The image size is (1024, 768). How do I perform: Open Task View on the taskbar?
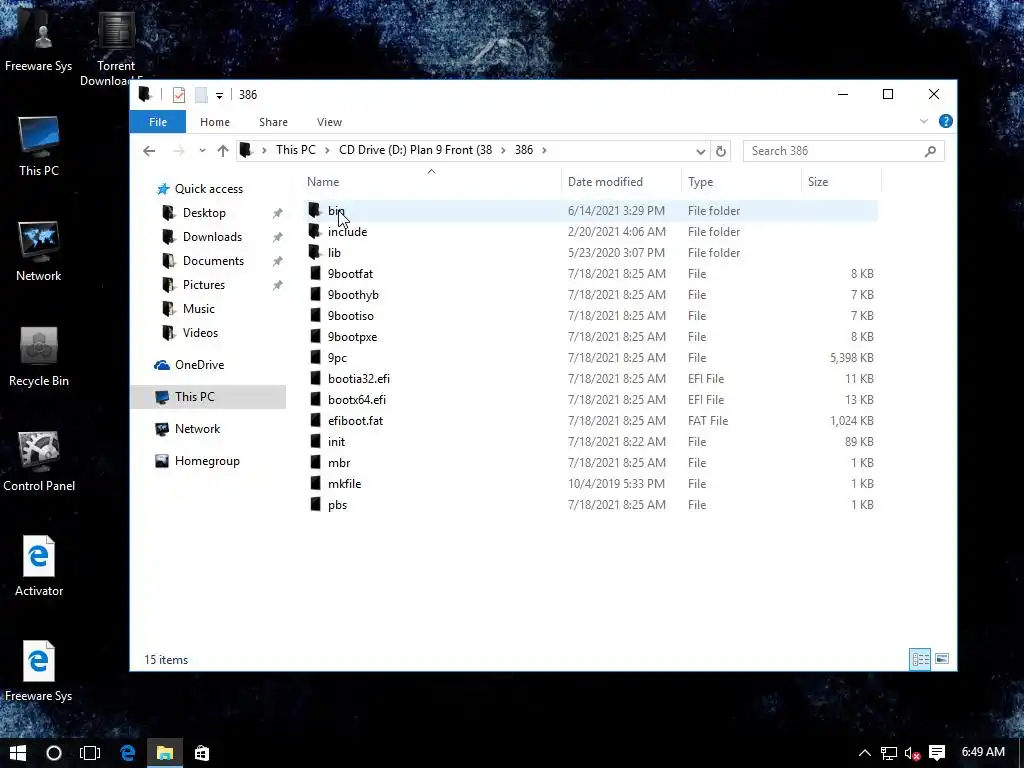point(90,753)
